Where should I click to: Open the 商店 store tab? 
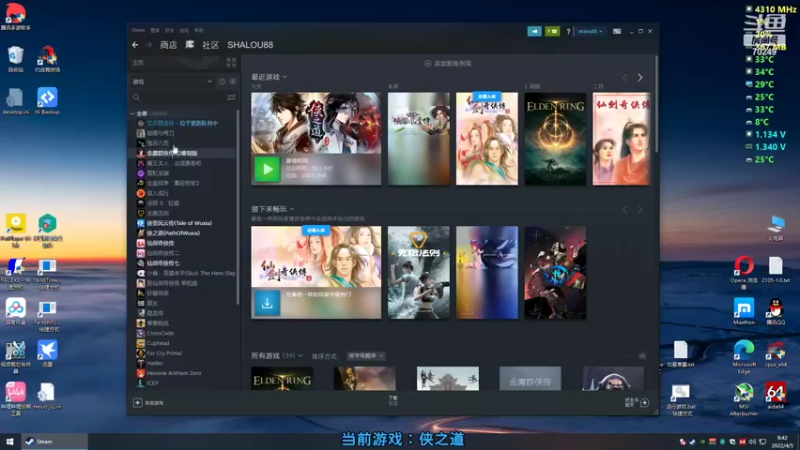pos(168,45)
